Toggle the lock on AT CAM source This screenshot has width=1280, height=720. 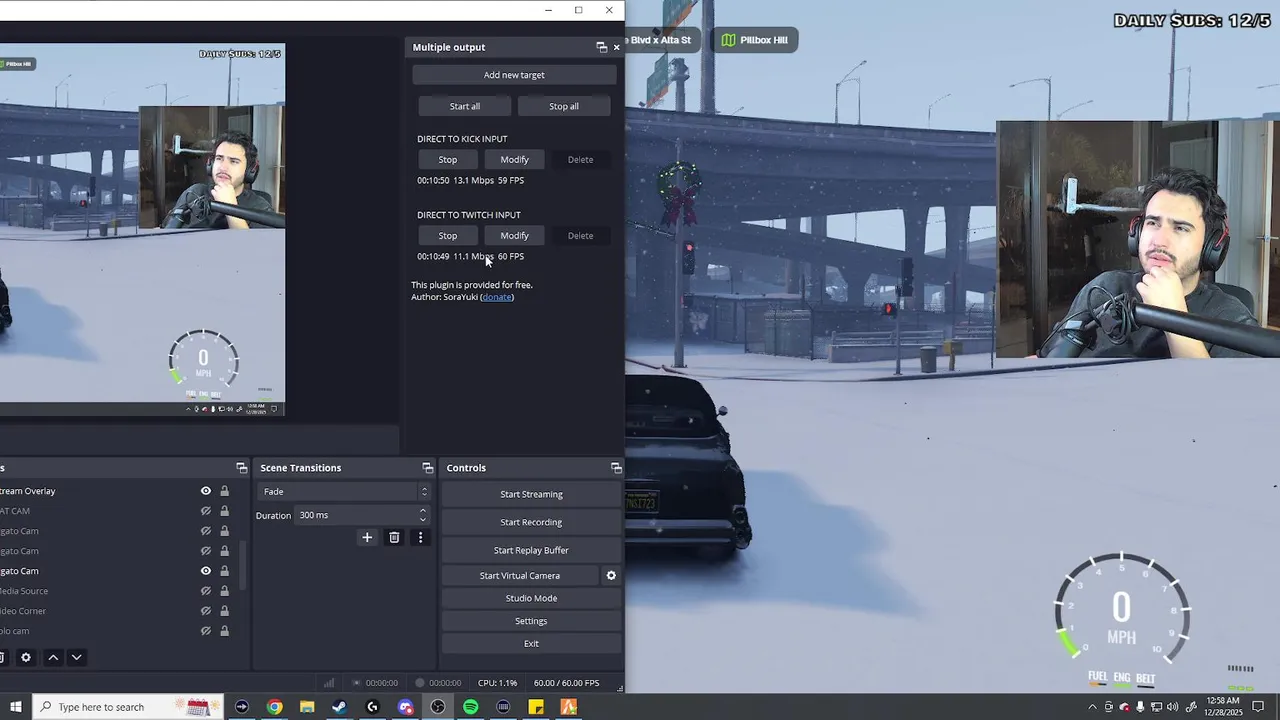click(x=224, y=511)
